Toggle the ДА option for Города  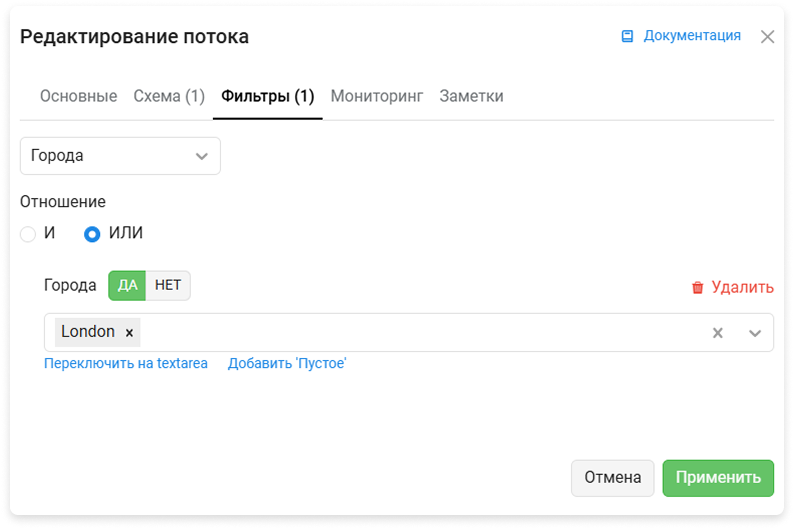tap(127, 286)
